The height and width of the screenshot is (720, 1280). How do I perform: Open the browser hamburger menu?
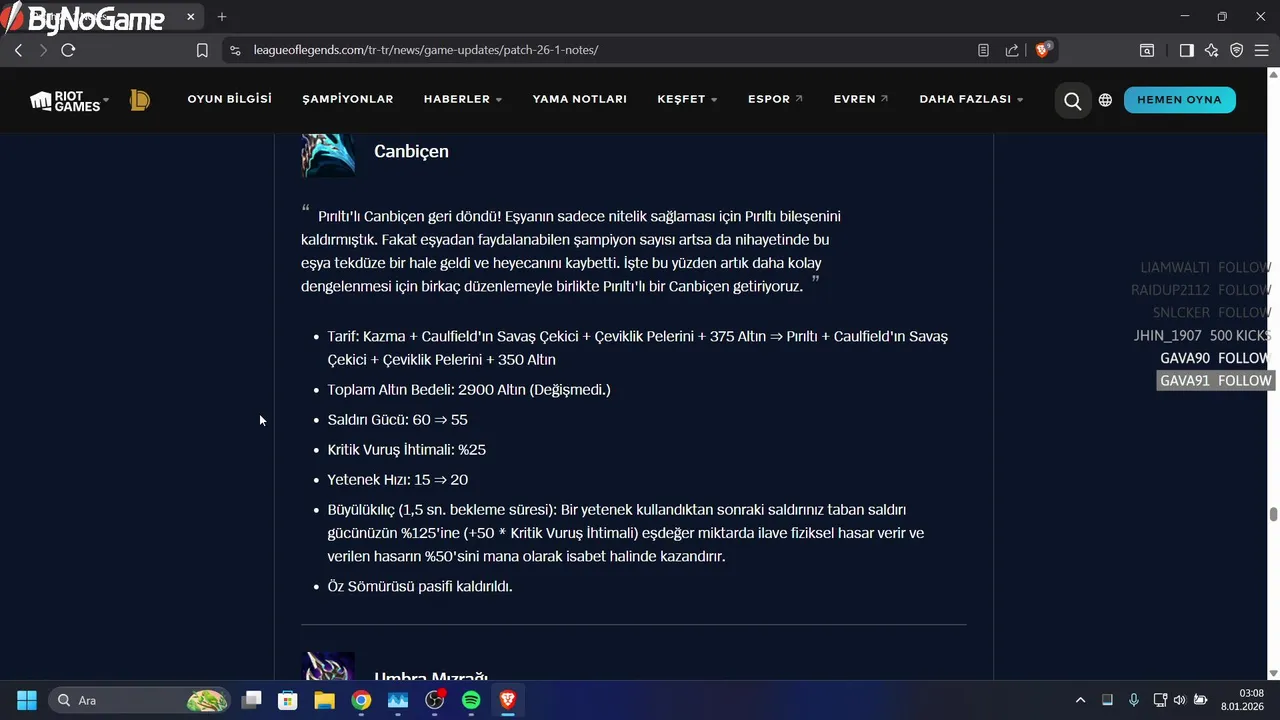click(1261, 50)
